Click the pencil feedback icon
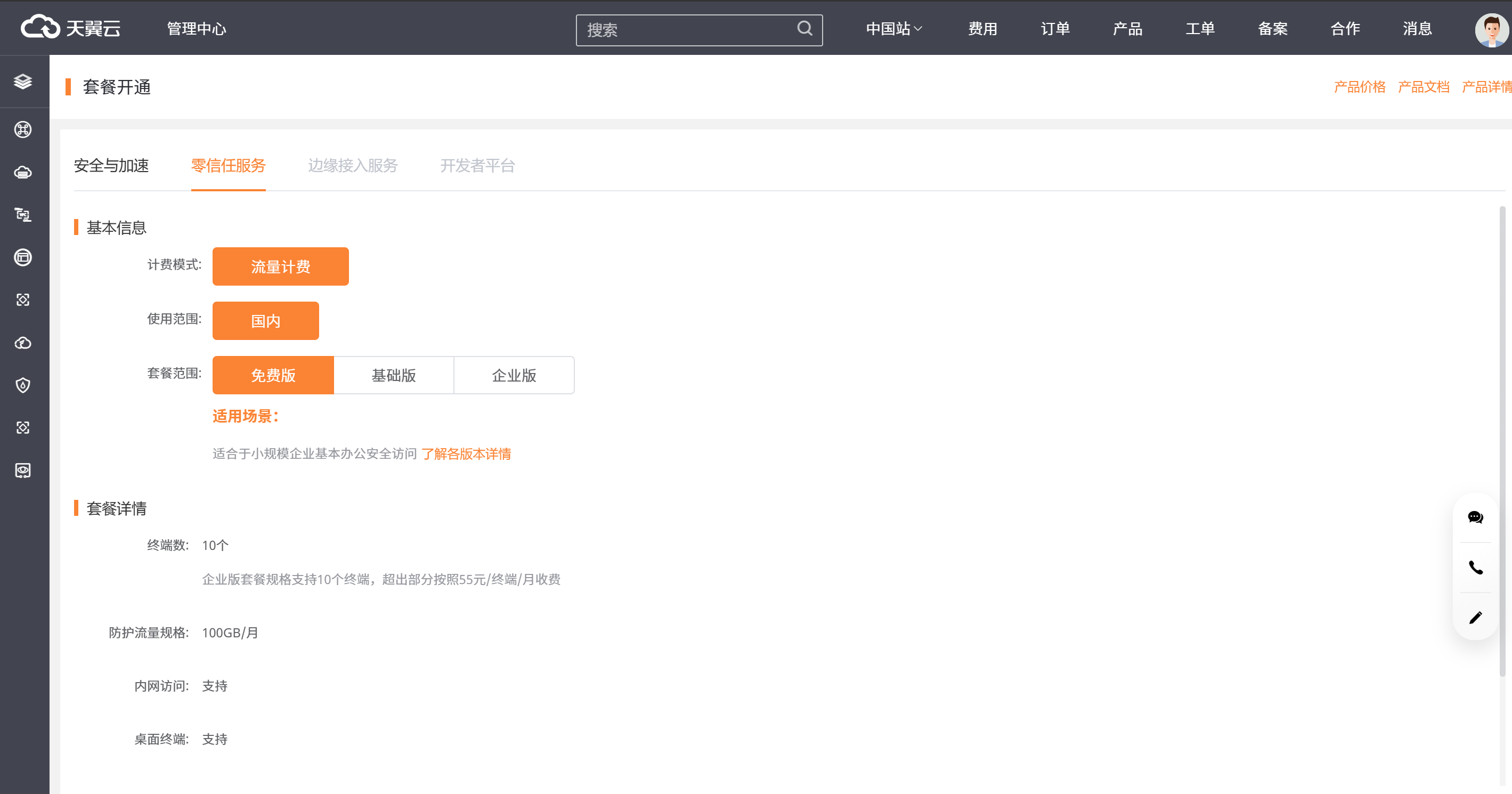The height and width of the screenshot is (794, 1512). point(1475,617)
